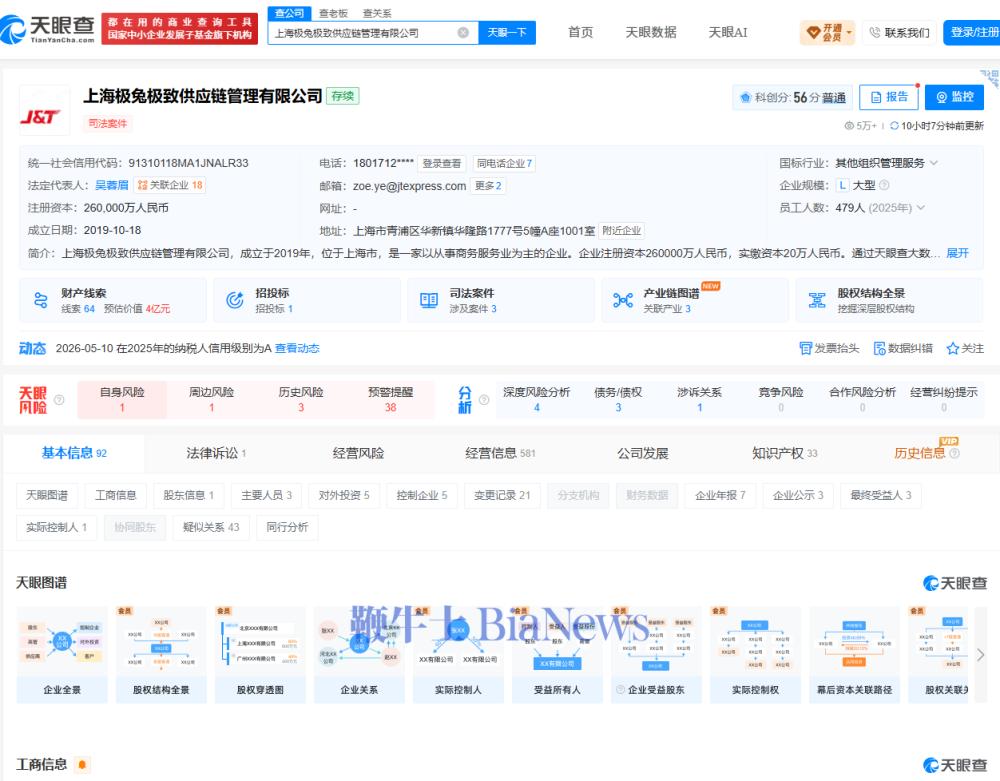Open the 关联企业 18 badge
The width and height of the screenshot is (1000, 781).
(x=170, y=185)
